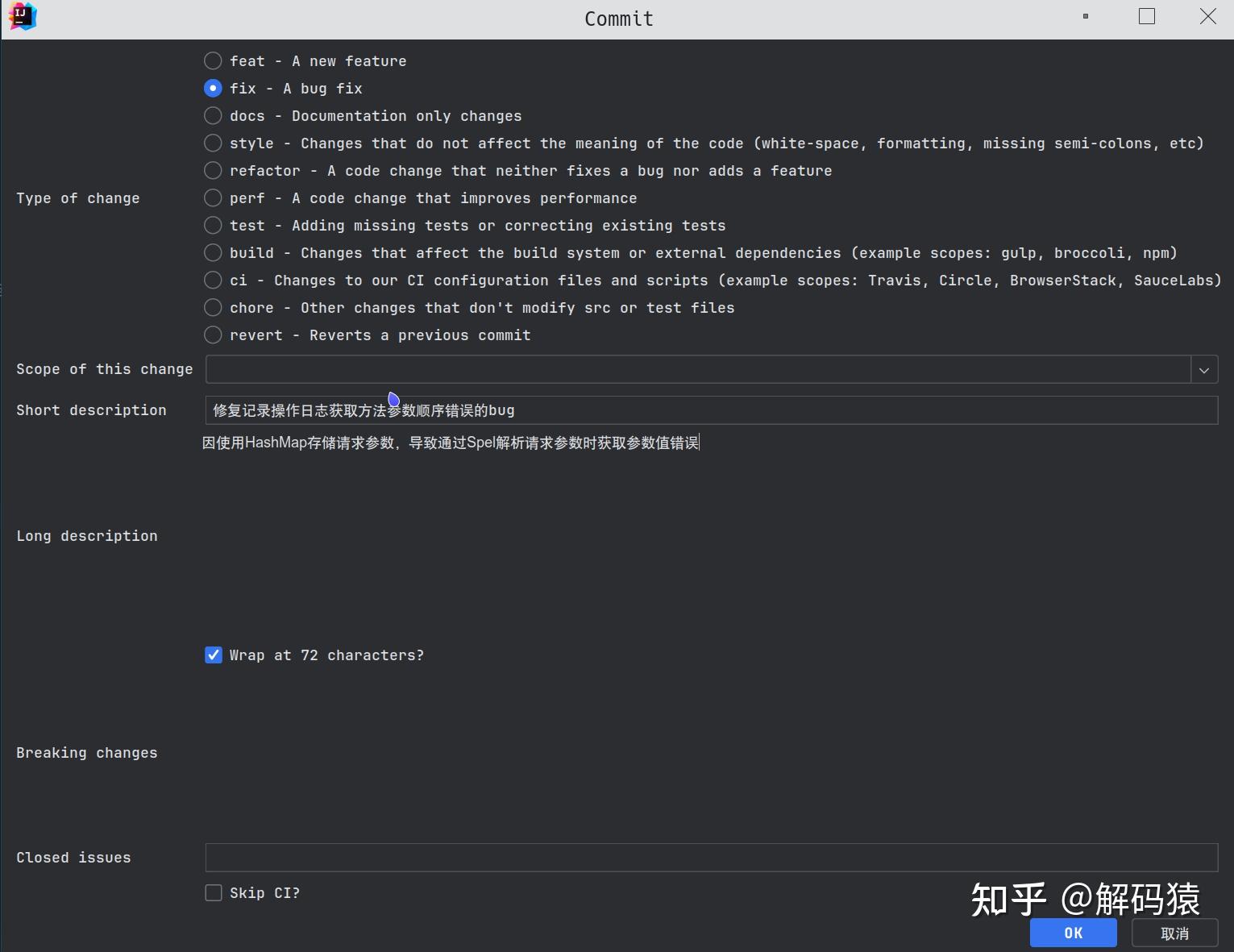Close the Commit dialog window

1207,16
